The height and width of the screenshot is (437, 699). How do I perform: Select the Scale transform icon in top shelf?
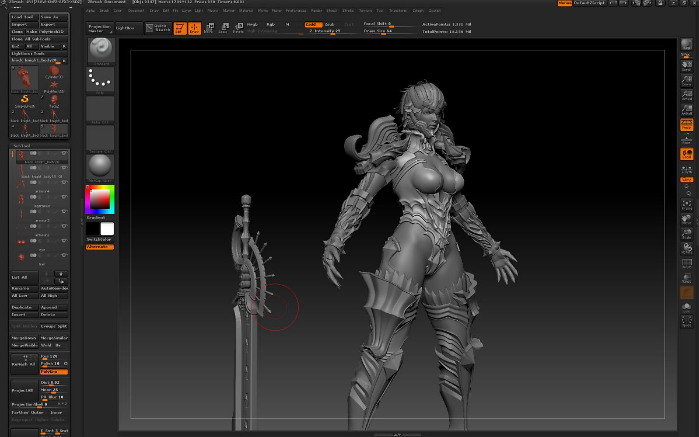click(x=224, y=29)
